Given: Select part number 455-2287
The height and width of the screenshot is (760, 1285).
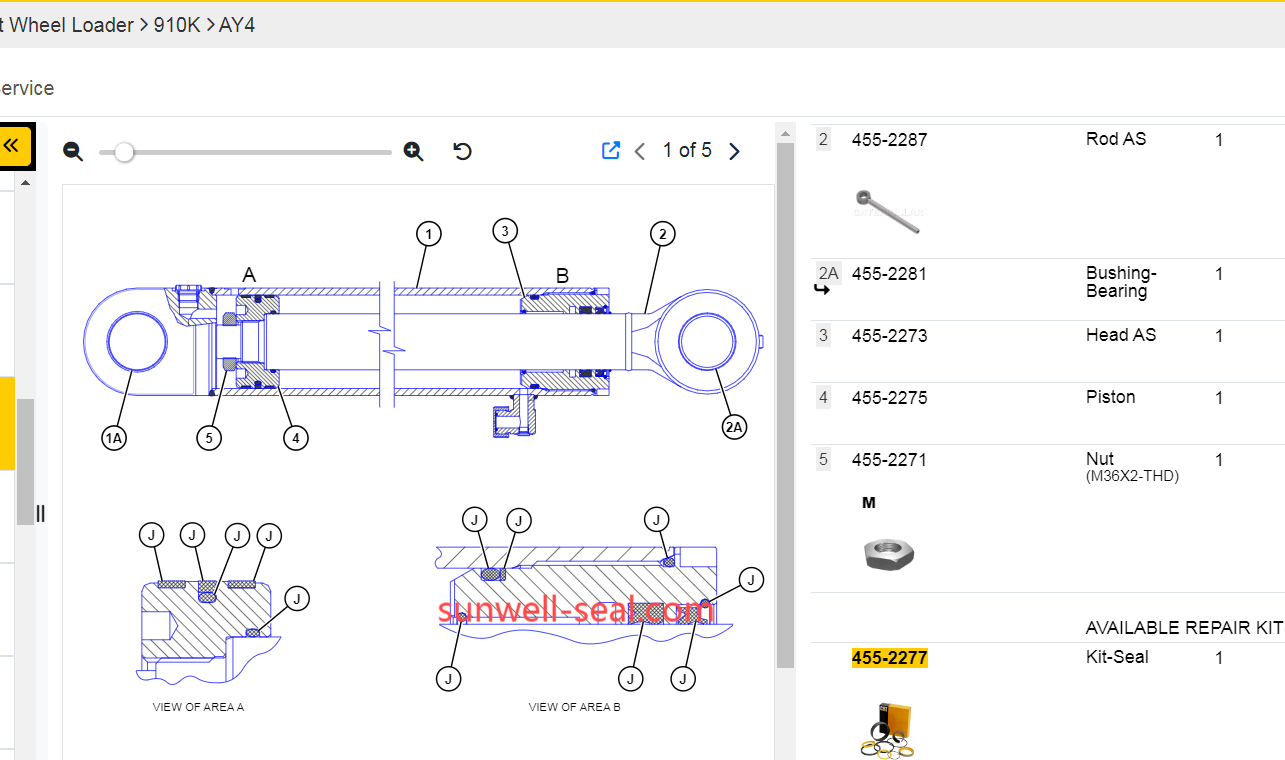Looking at the screenshot, I should 889,140.
